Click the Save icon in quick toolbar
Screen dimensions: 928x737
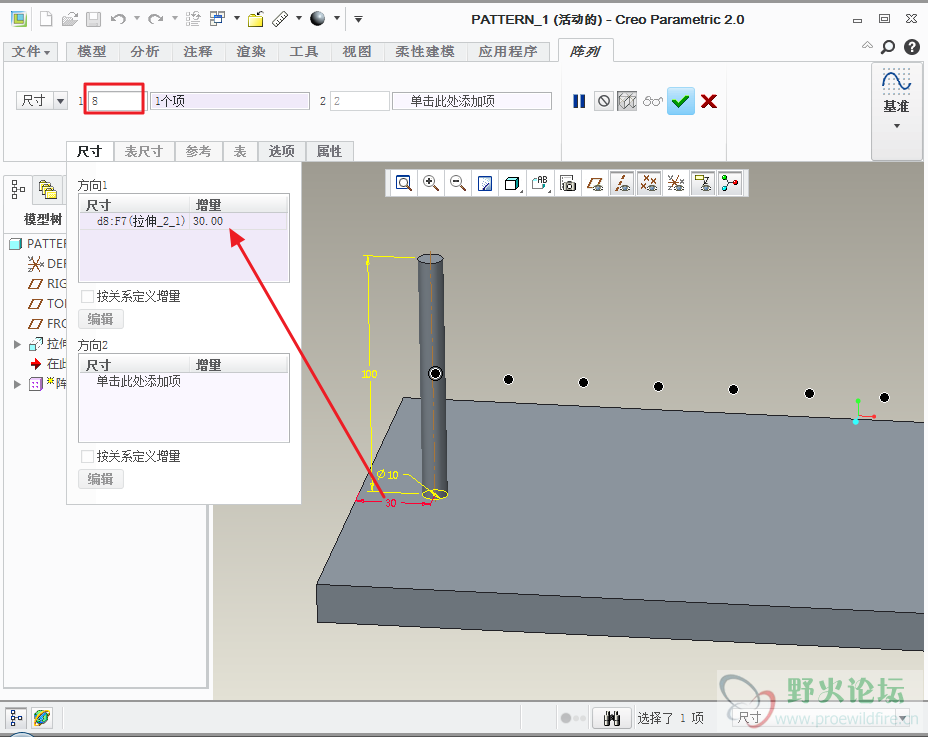(x=94, y=19)
